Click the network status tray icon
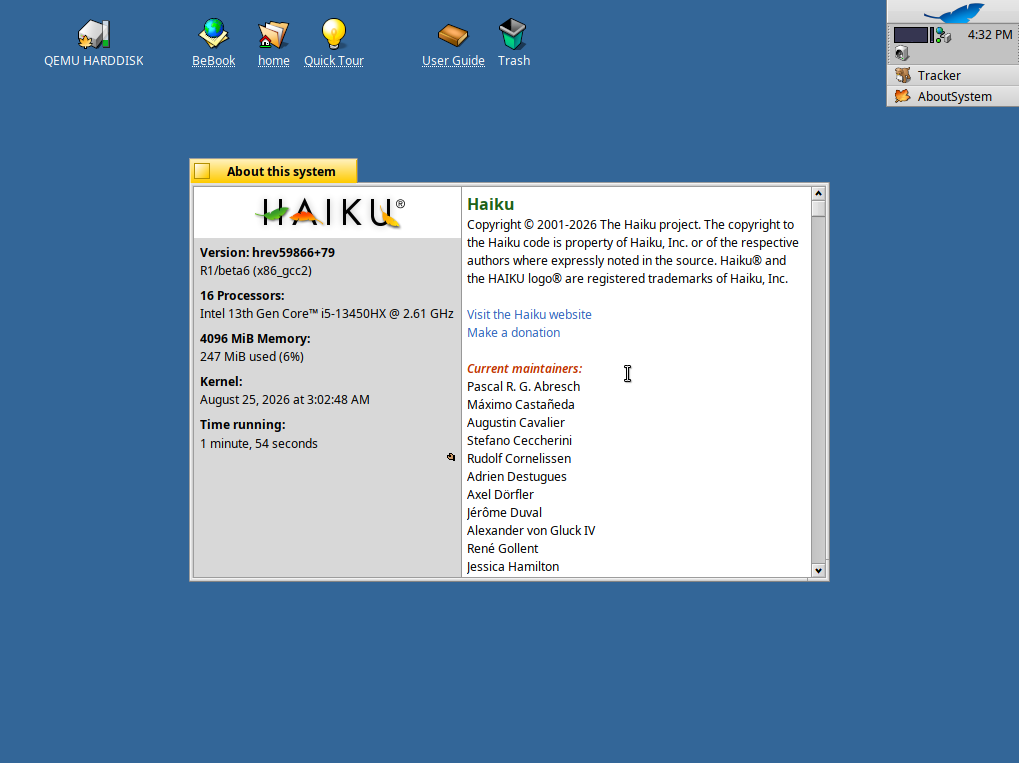Viewport: 1019px width, 763px height. click(944, 35)
